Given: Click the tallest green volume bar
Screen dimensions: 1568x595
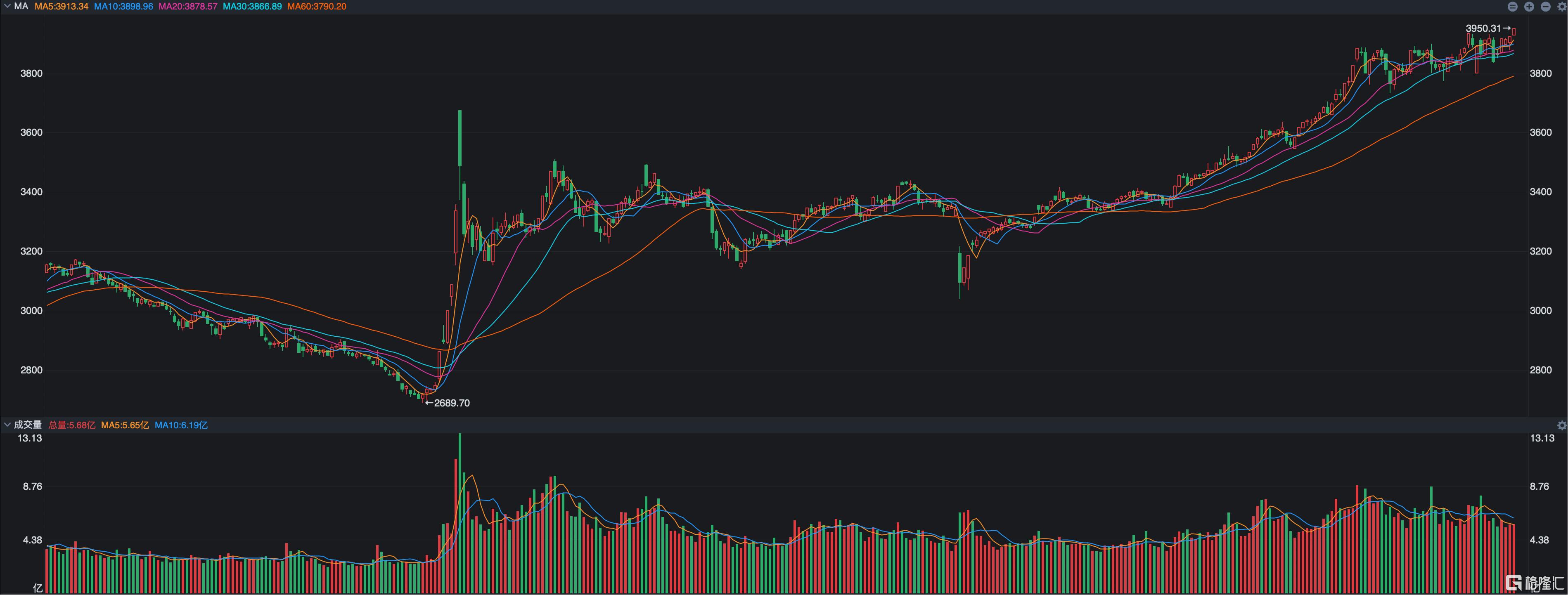Looking at the screenshot, I should tap(460, 511).
